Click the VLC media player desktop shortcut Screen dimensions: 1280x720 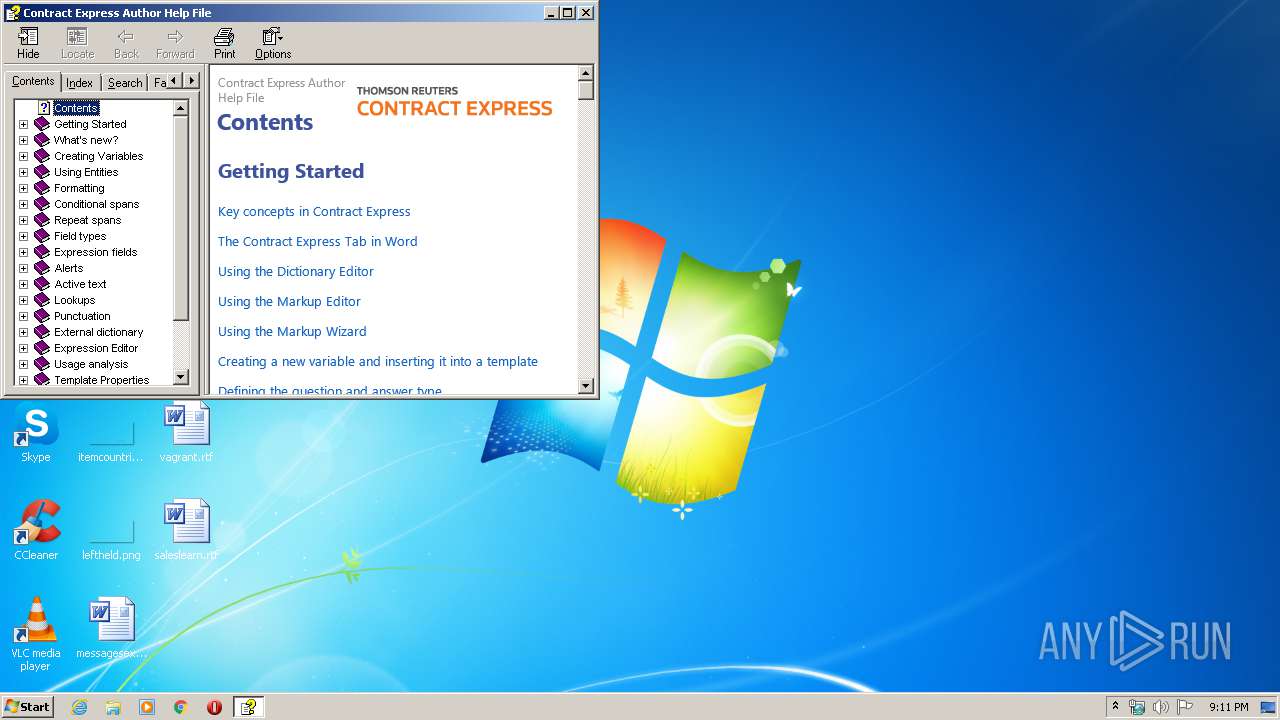point(36,634)
